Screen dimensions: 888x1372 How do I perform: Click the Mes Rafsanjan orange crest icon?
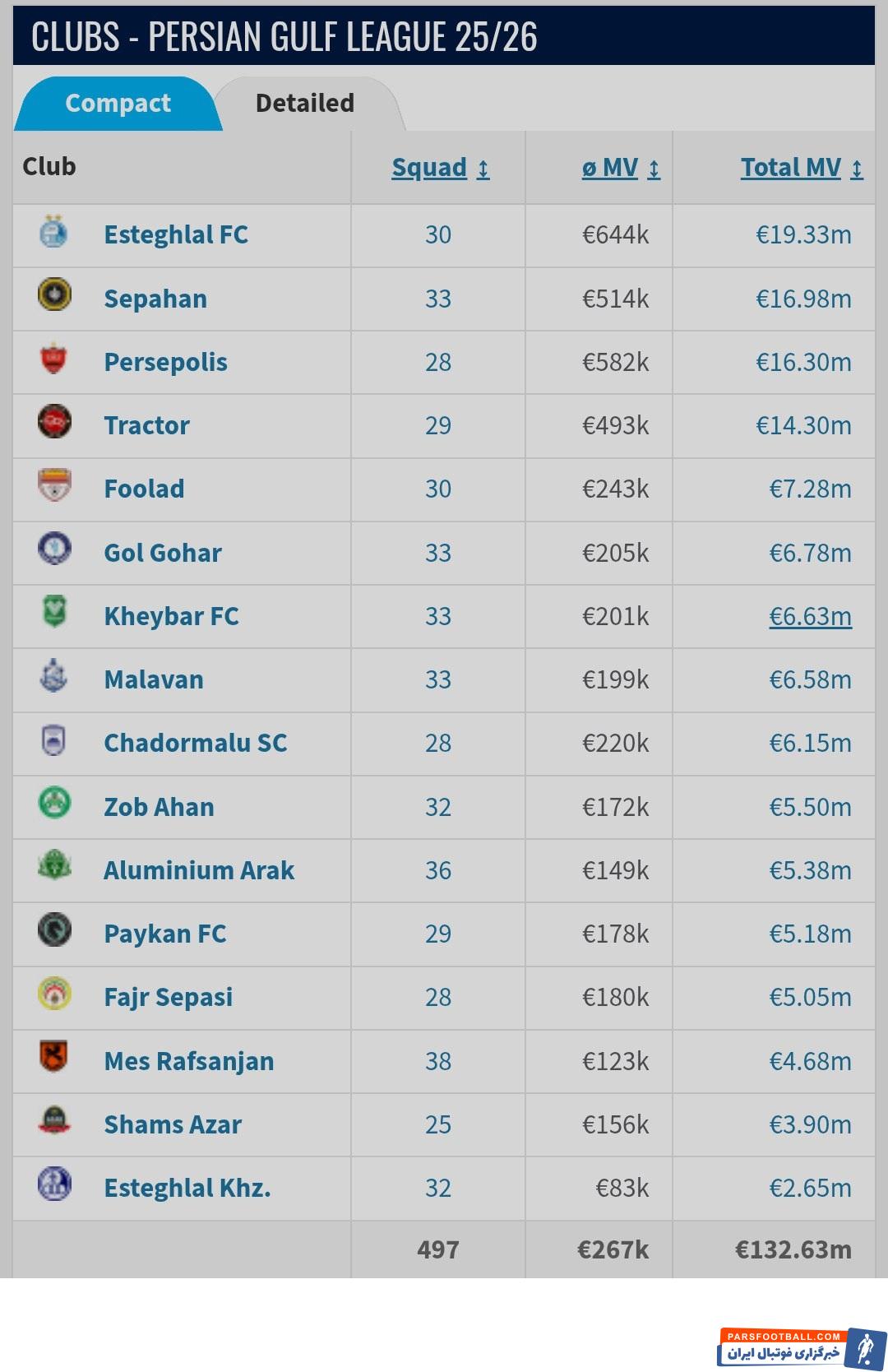tap(54, 1057)
